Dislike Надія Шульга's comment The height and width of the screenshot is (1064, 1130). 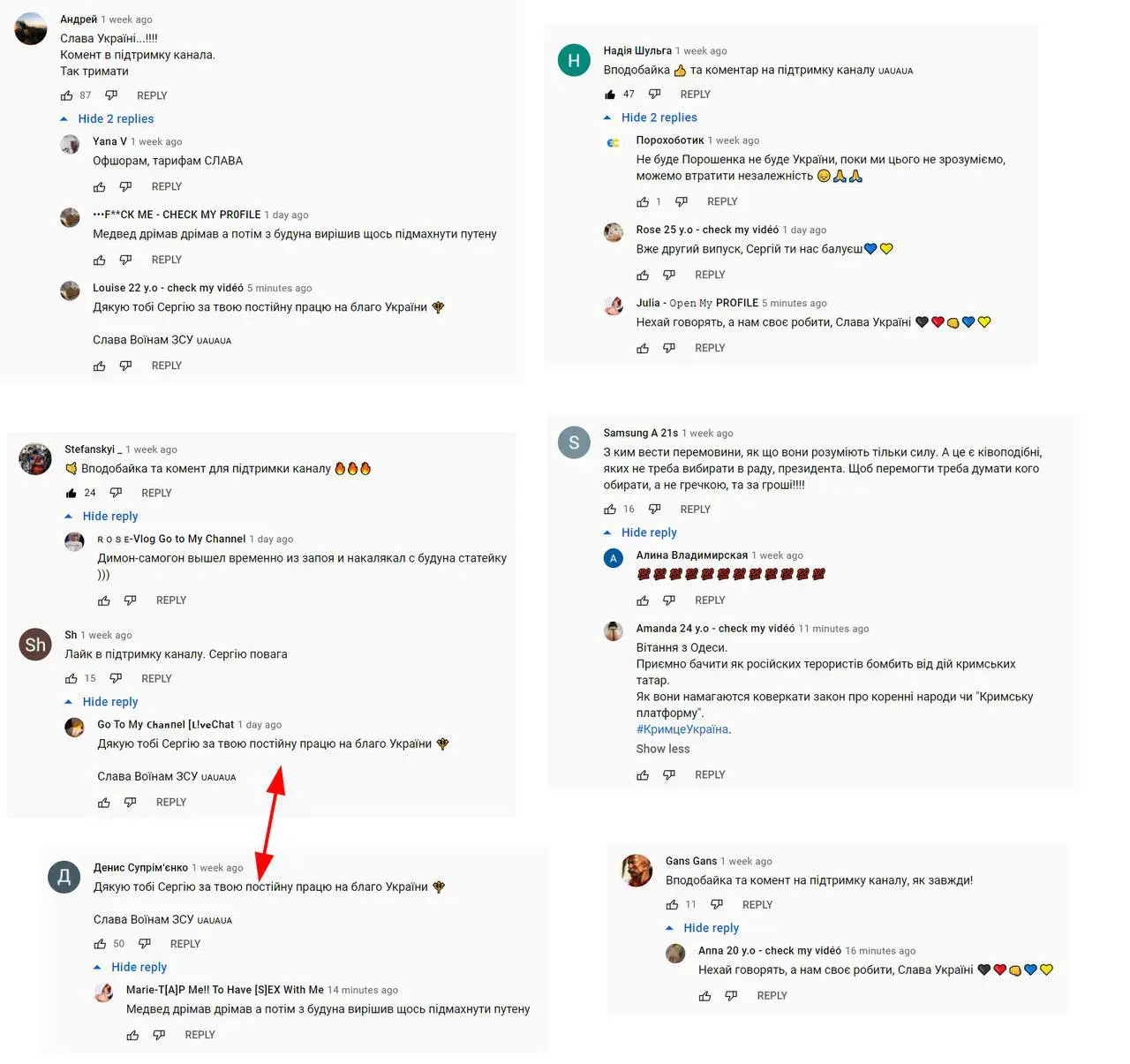[654, 94]
